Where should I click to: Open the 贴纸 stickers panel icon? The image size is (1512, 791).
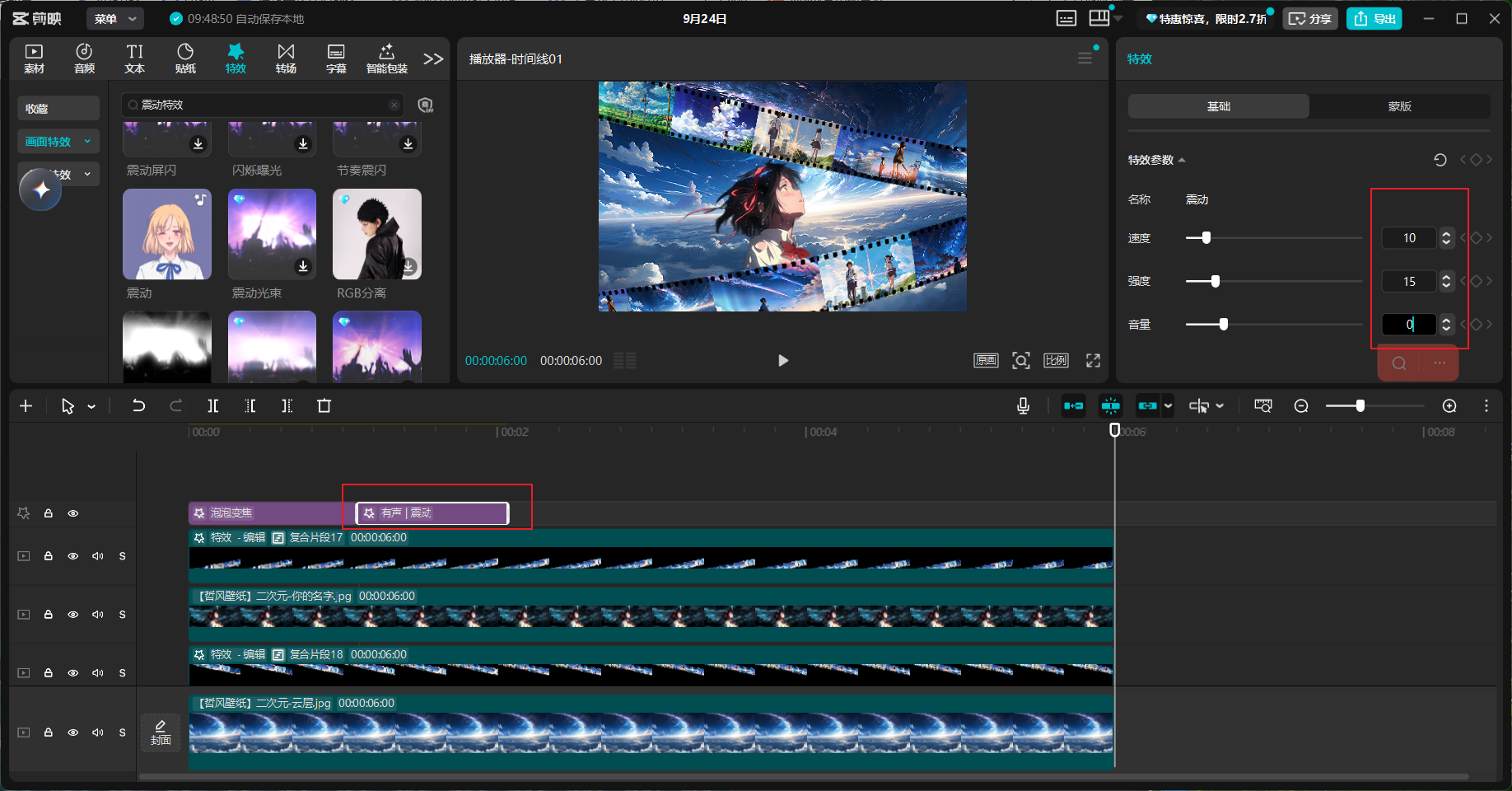185,59
